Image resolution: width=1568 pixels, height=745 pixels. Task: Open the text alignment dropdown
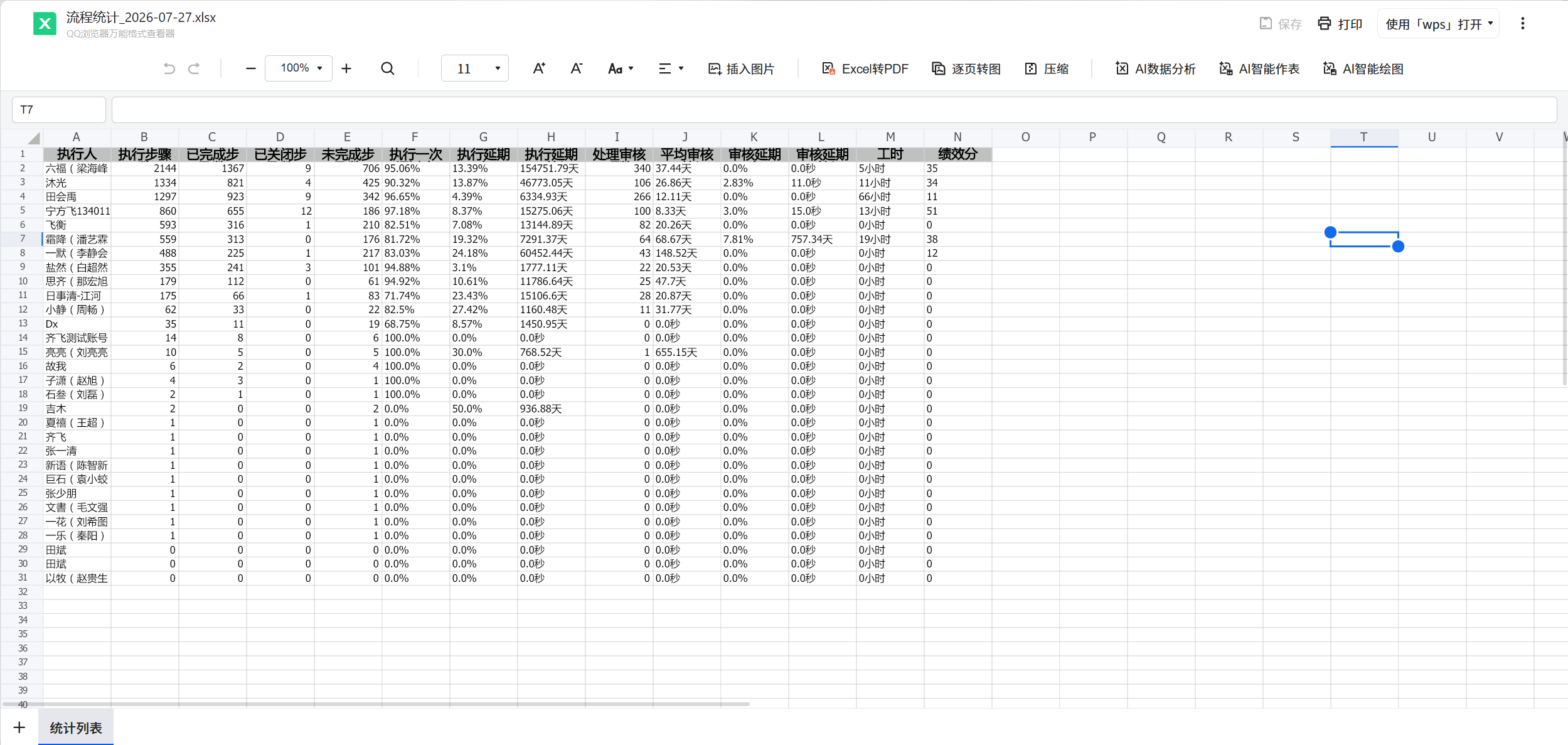pyautogui.click(x=671, y=68)
